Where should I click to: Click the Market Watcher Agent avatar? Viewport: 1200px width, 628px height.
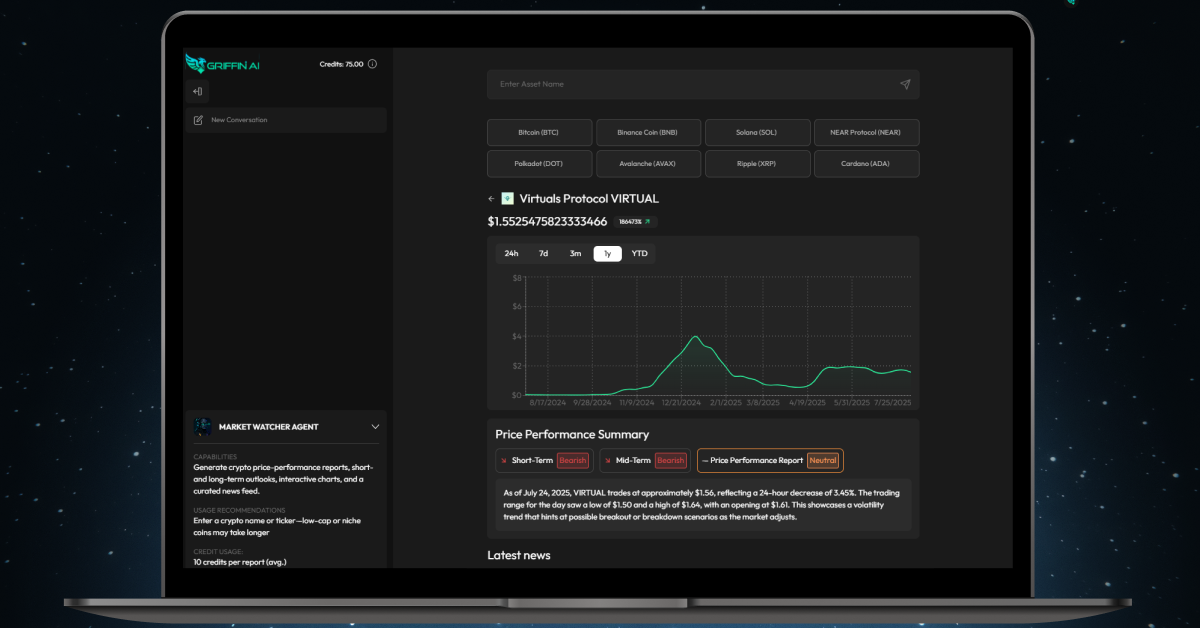pos(202,427)
